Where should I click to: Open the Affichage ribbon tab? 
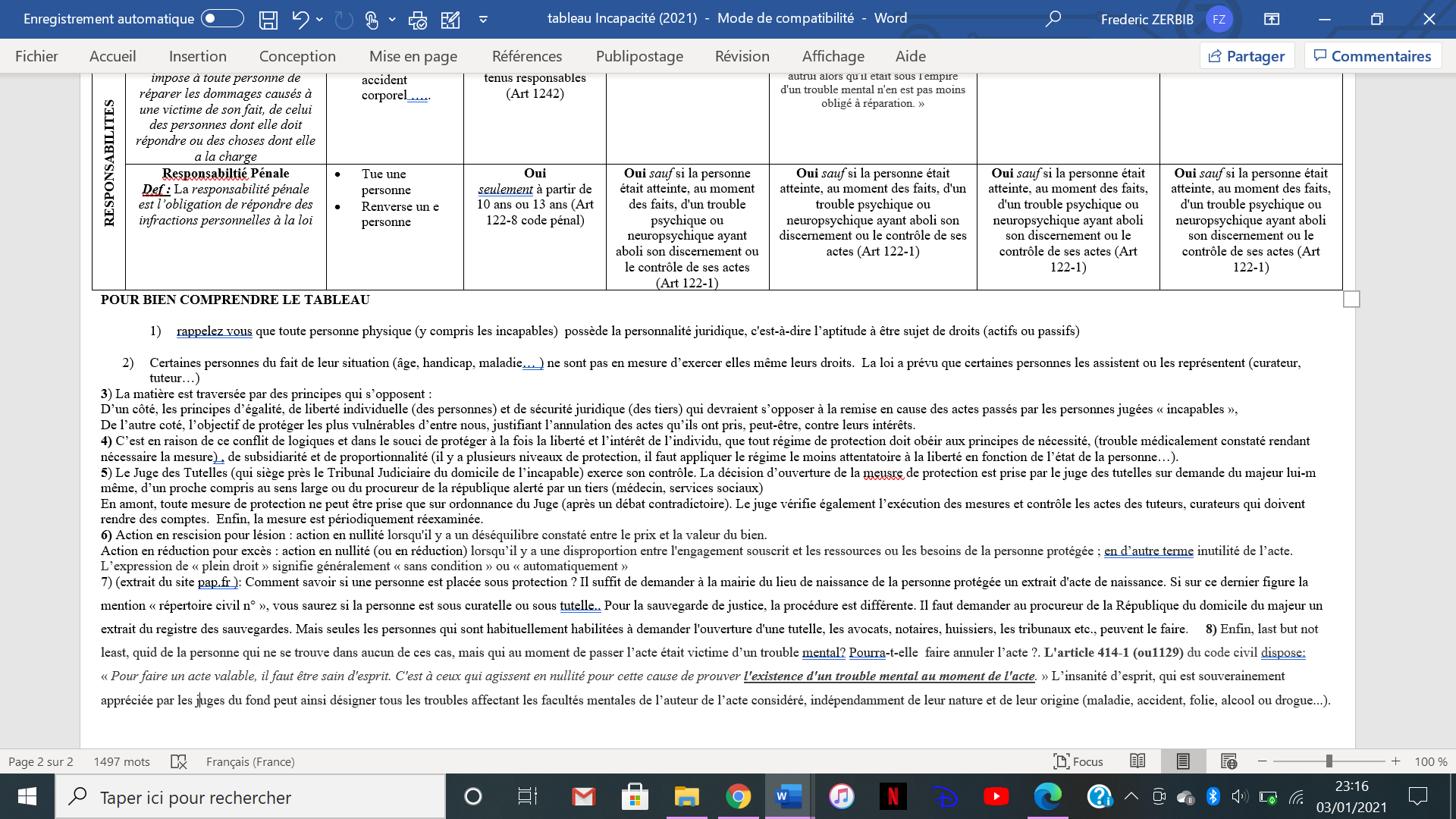[833, 56]
